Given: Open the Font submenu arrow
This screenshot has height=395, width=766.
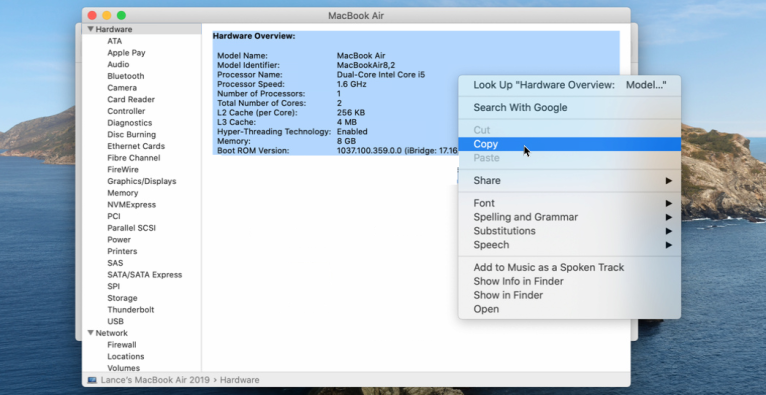Looking at the screenshot, I should coord(669,203).
